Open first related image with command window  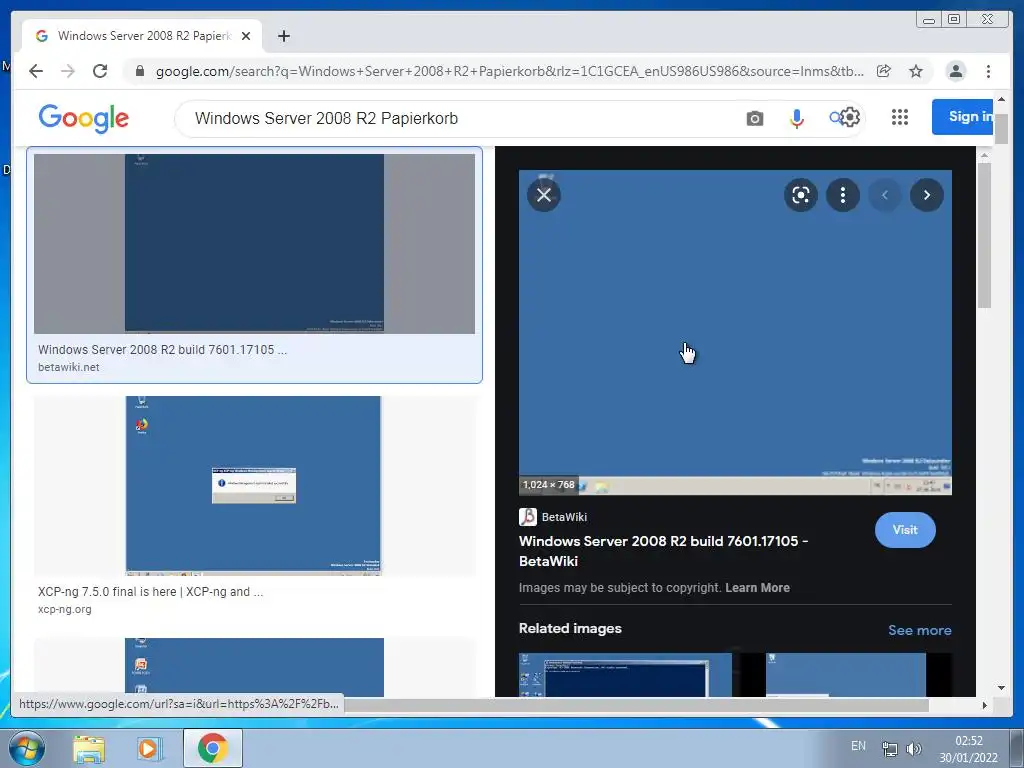625,675
